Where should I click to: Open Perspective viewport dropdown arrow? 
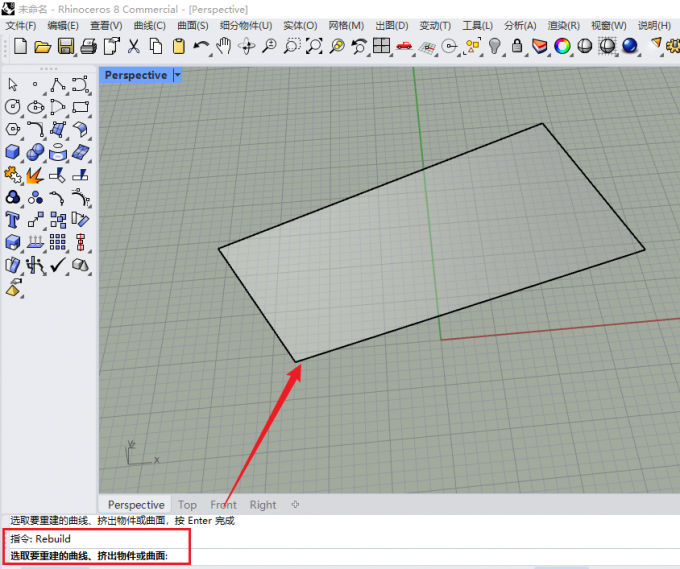177,75
